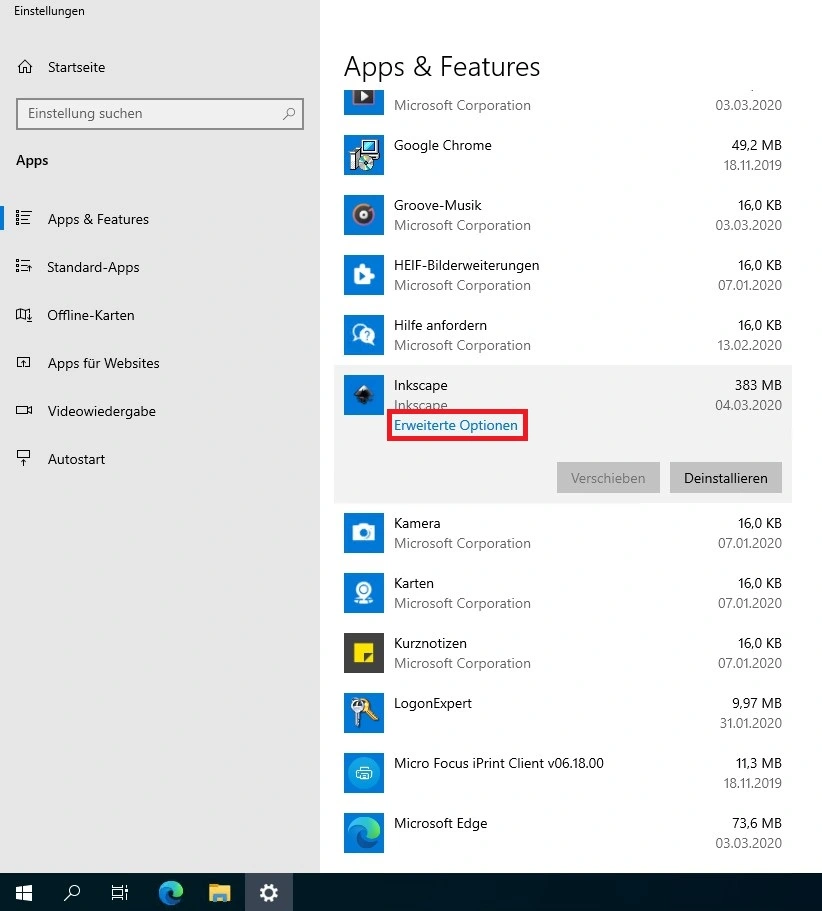Click the Einstellung suchen search field
Viewport: 822px width, 911px height.
point(150,114)
